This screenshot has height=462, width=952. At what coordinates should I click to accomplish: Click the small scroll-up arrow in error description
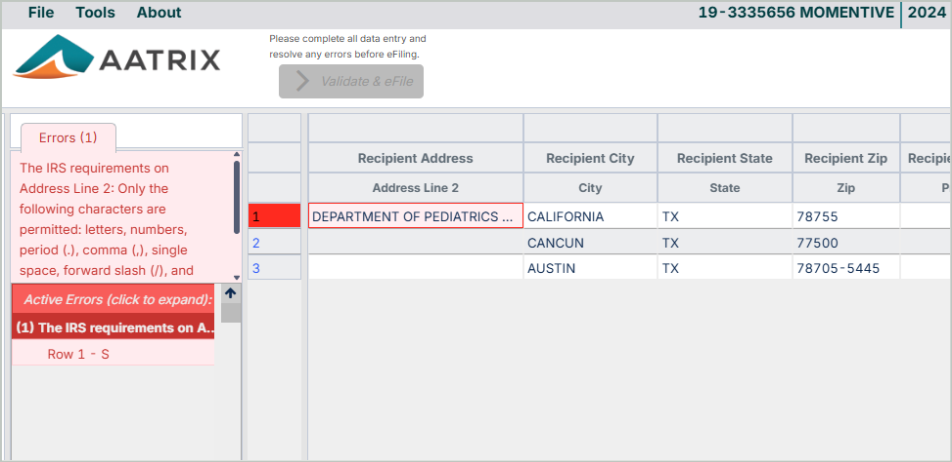point(237,155)
